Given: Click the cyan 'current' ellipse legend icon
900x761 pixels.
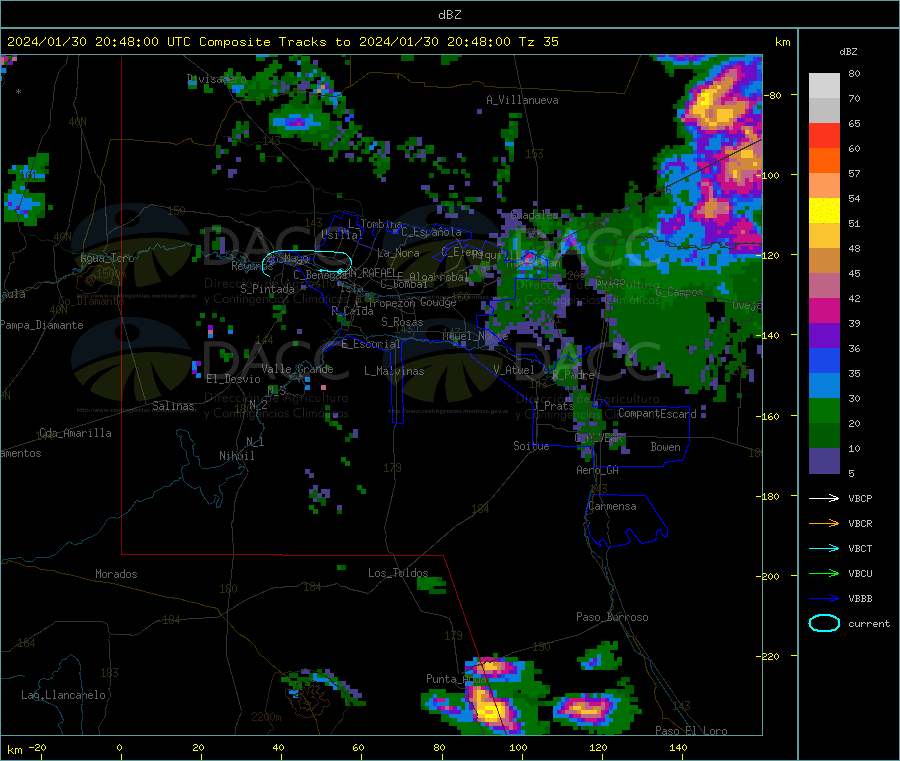Looking at the screenshot, I should click(x=824, y=623).
